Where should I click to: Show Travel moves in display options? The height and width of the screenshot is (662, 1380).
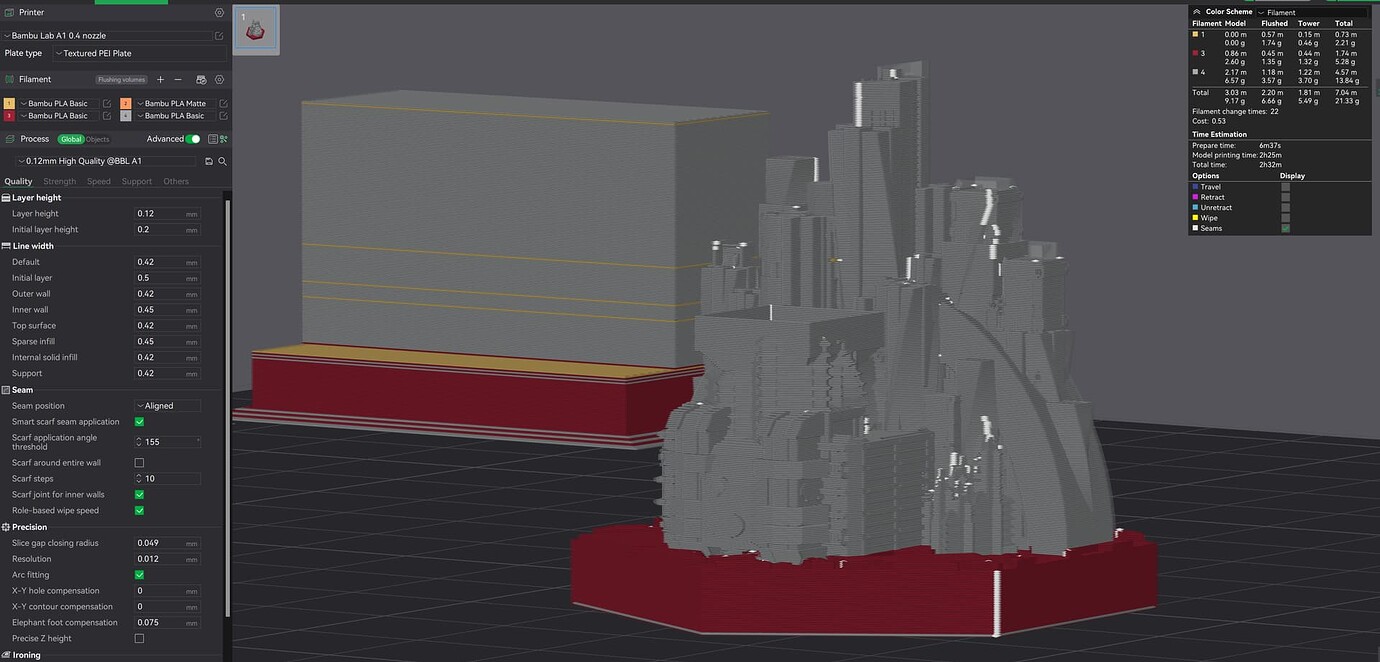[1285, 187]
